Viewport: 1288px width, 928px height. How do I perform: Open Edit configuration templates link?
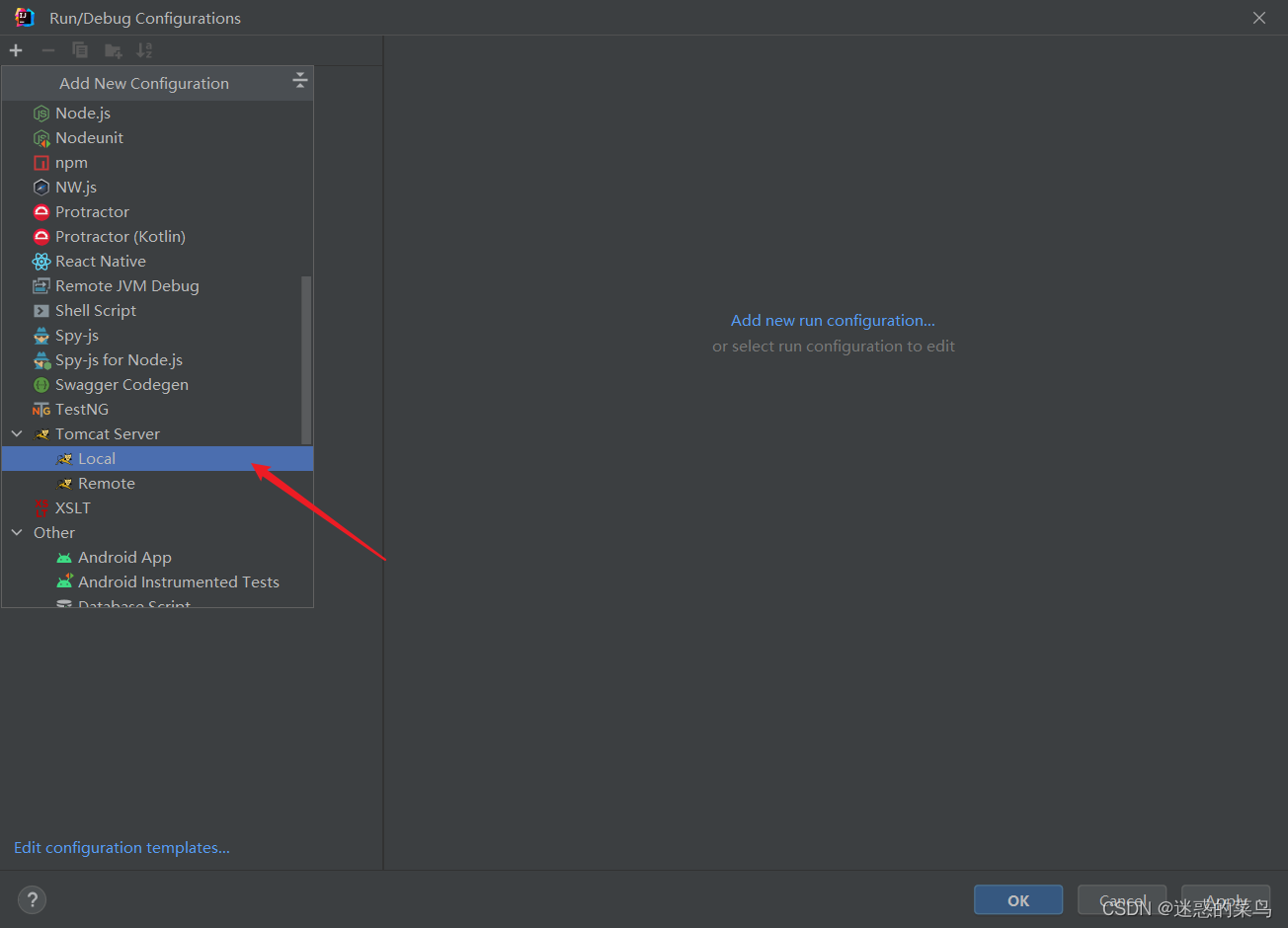[x=121, y=848]
